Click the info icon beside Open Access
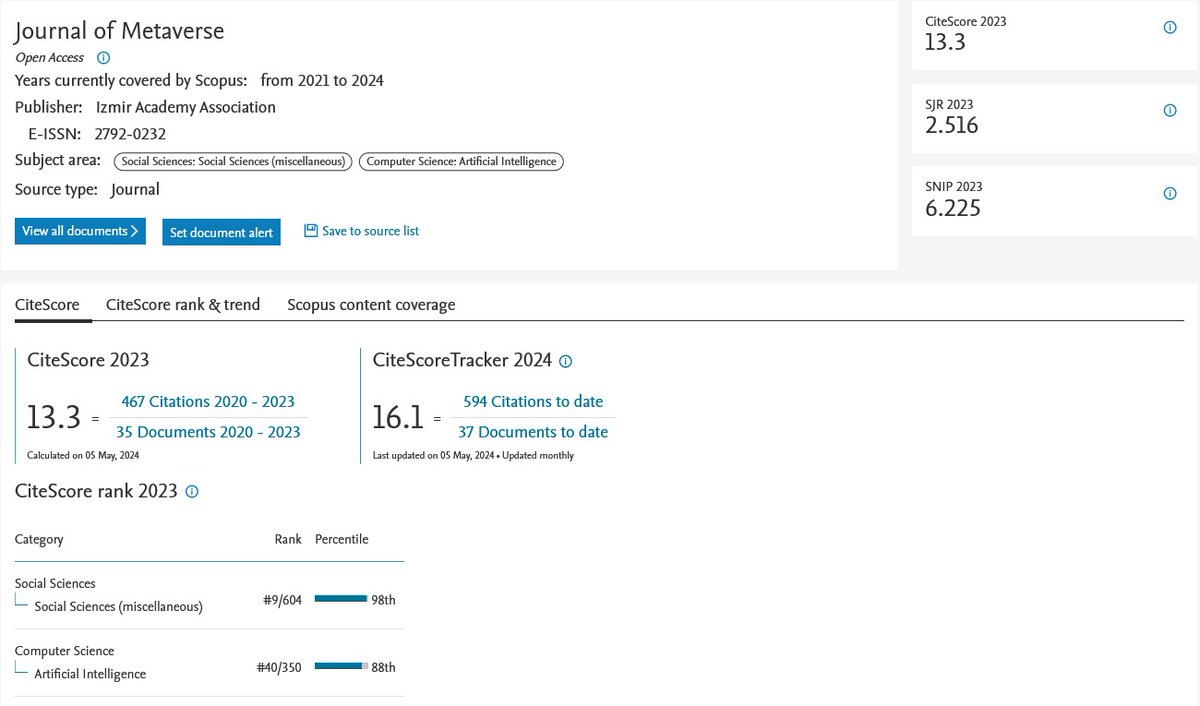 pos(104,58)
